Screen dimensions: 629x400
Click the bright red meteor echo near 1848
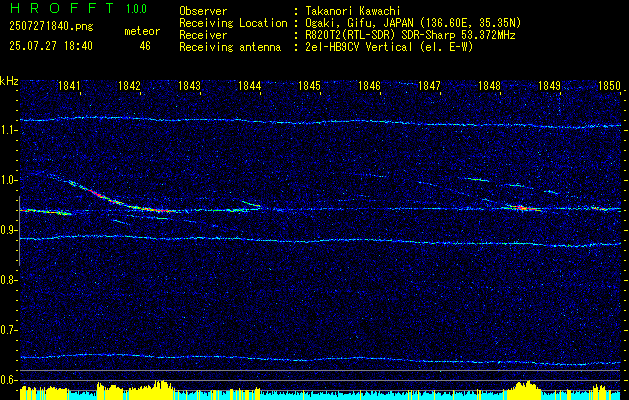click(x=521, y=208)
